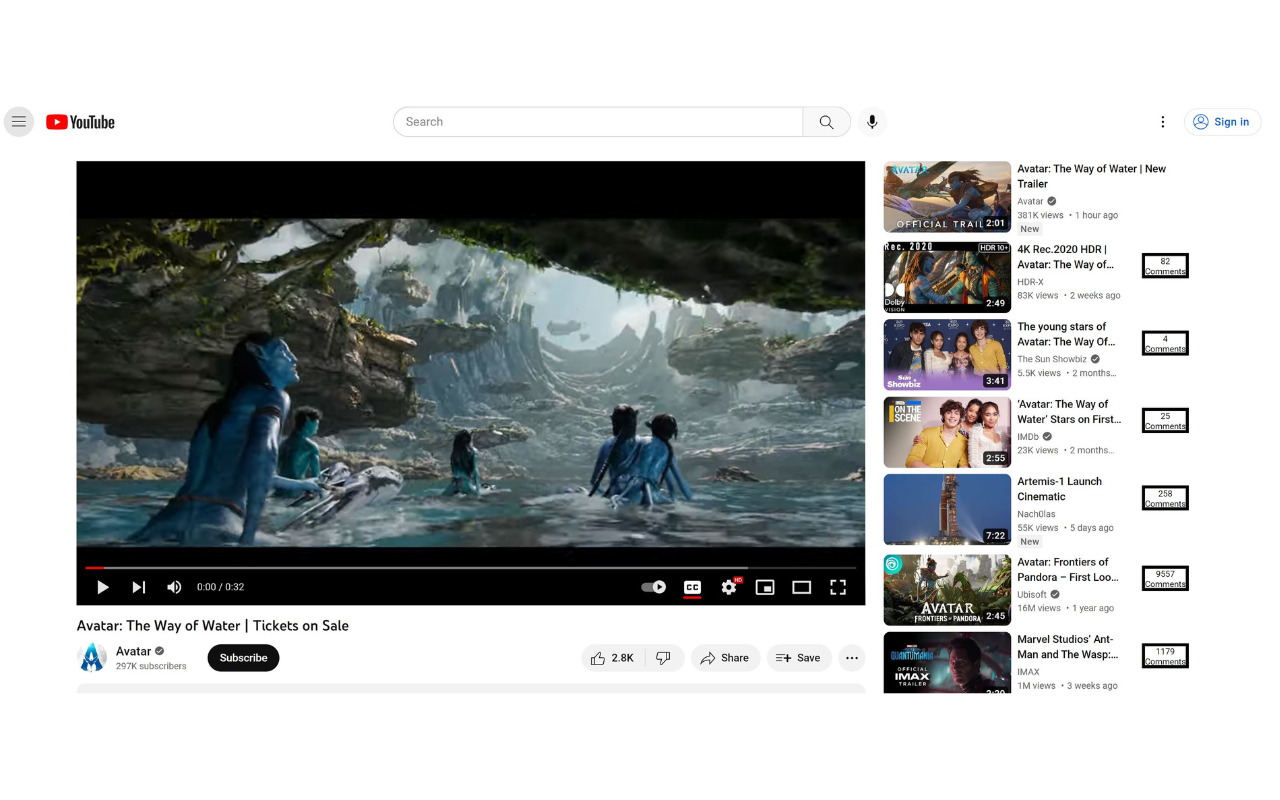Click the HDR-X channel name
This screenshot has width=1280, height=800.
[1030, 282]
